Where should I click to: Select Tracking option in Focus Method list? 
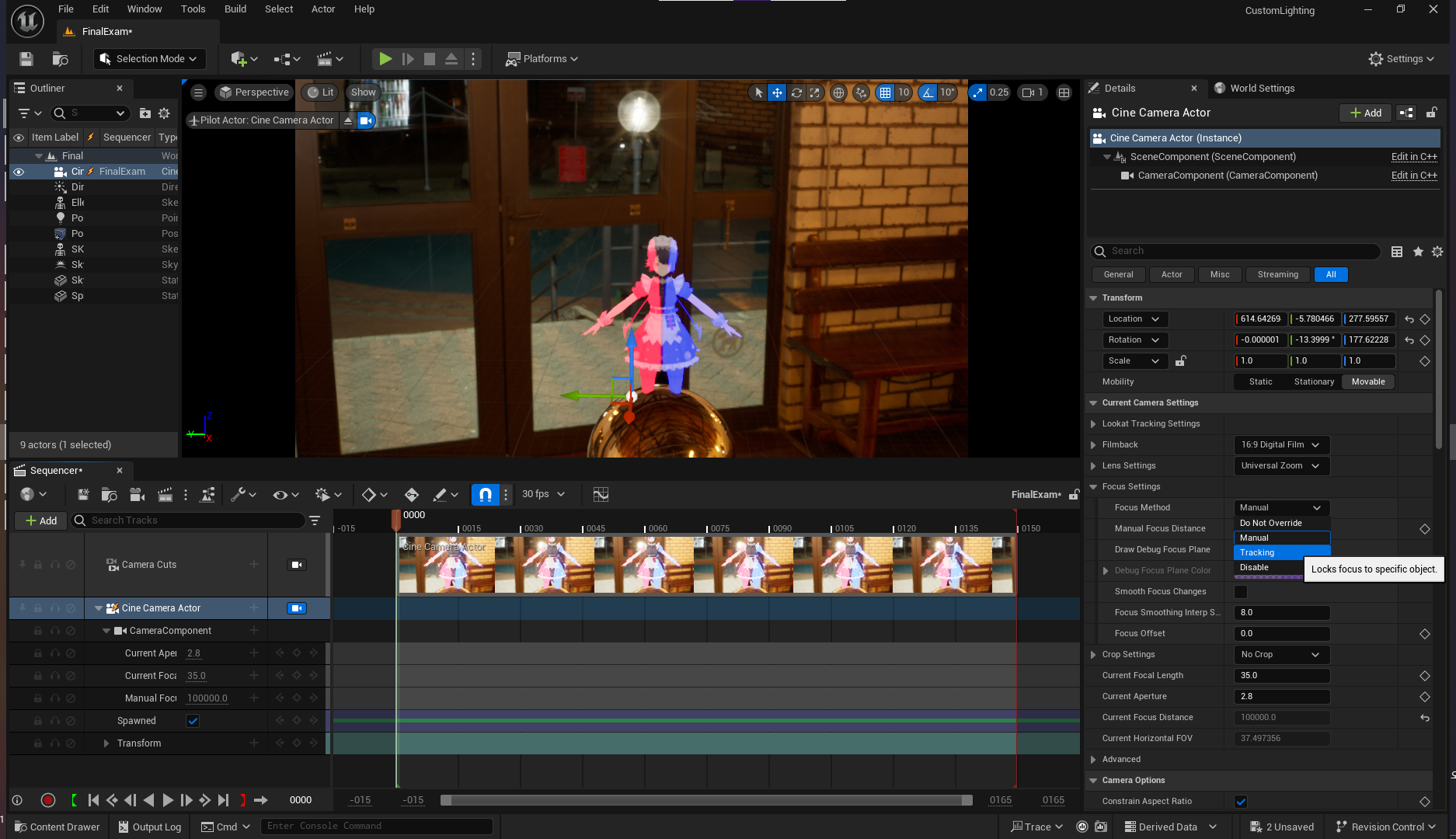pyautogui.click(x=1282, y=553)
